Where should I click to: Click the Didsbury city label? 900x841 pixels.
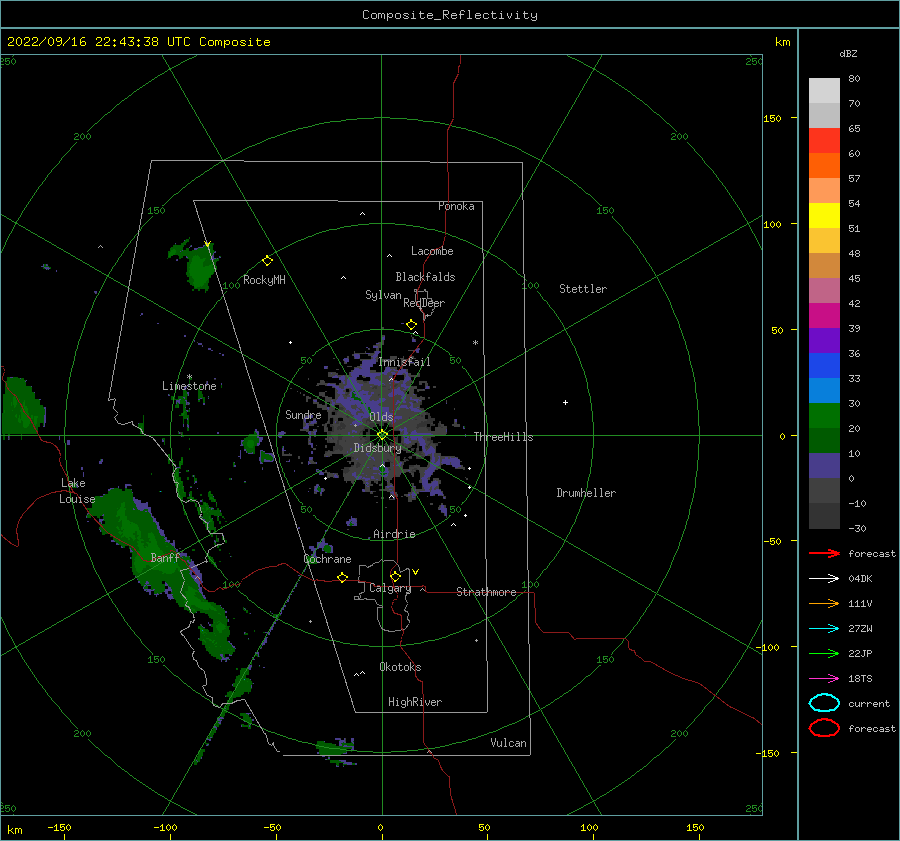pyautogui.click(x=377, y=448)
